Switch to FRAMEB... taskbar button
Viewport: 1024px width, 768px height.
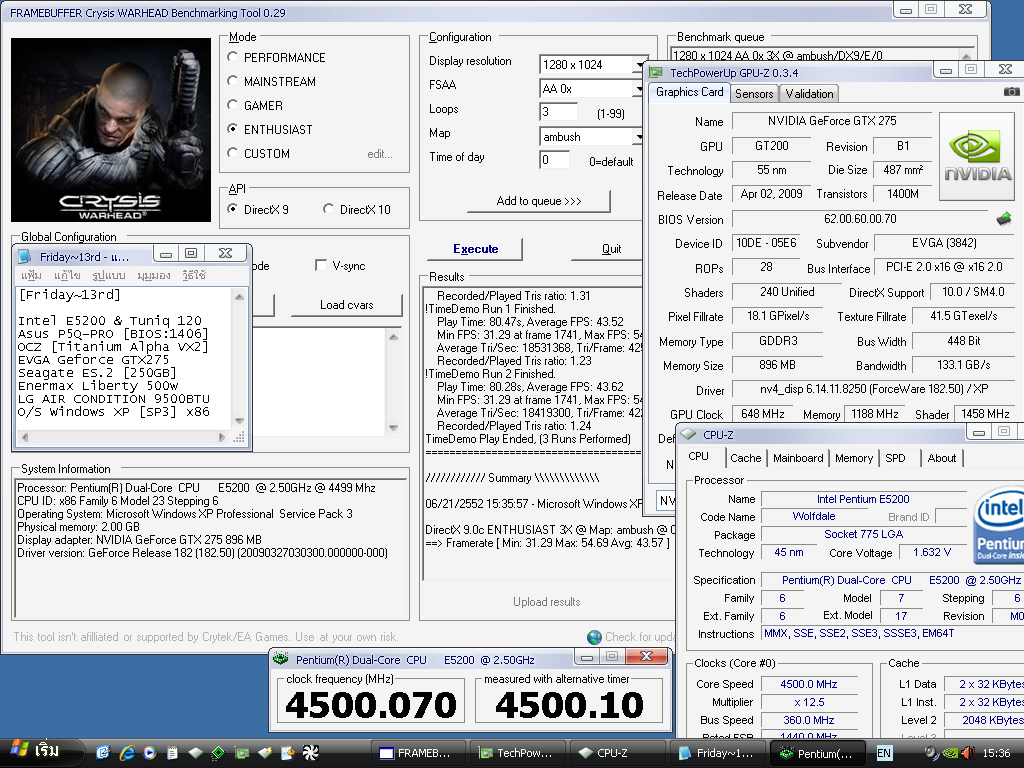pos(417,753)
